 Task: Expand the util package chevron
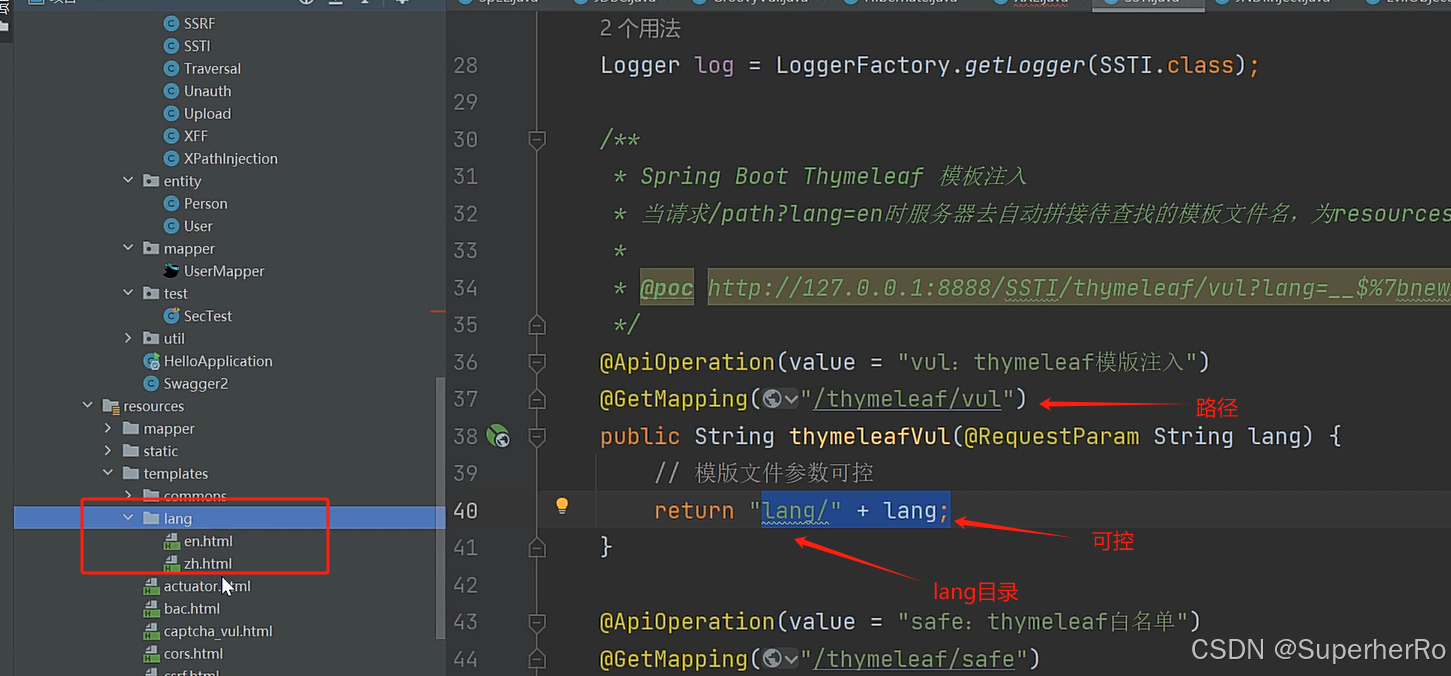click(128, 338)
